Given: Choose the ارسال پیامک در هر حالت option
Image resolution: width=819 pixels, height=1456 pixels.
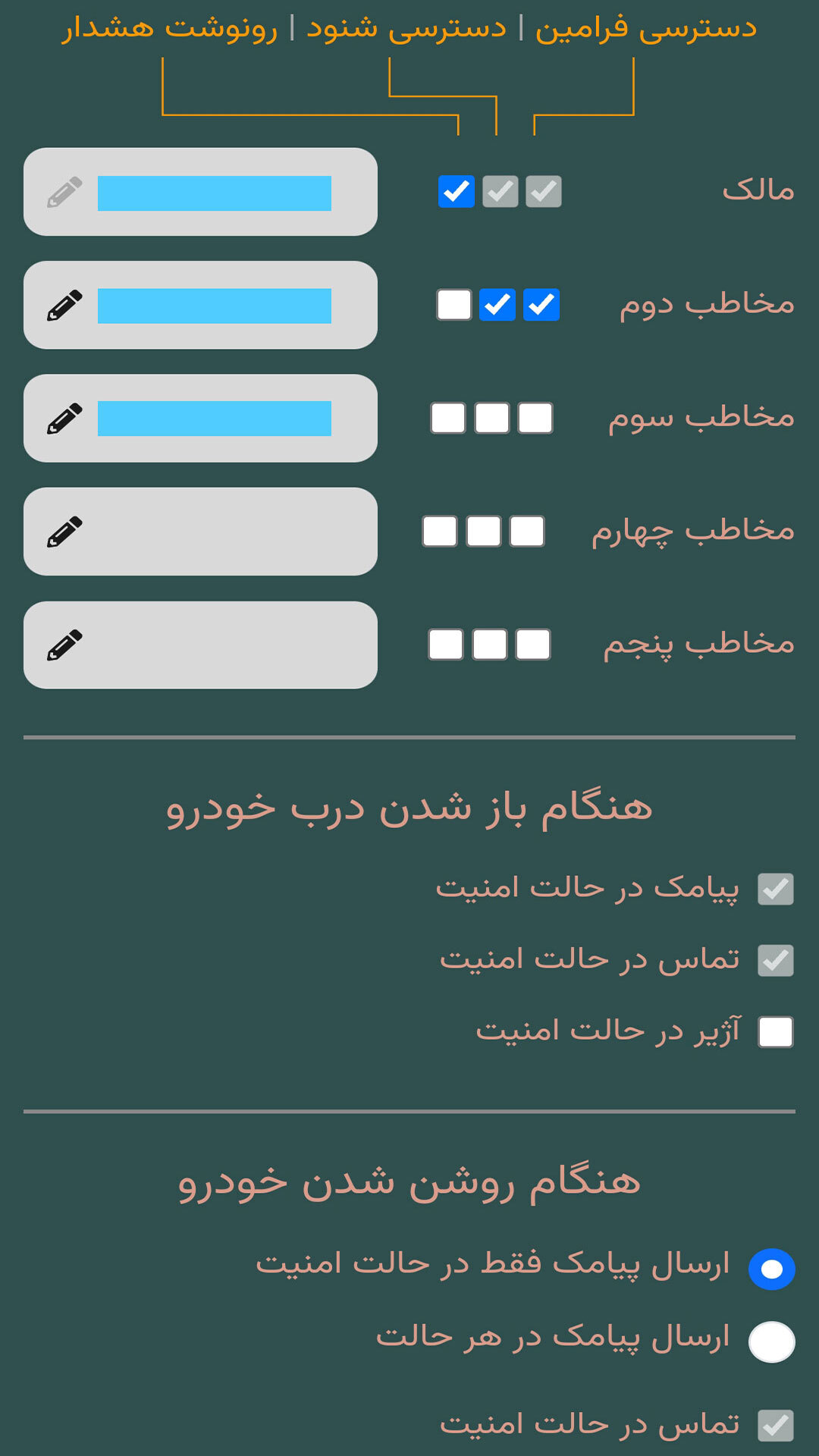Looking at the screenshot, I should [x=771, y=1341].
